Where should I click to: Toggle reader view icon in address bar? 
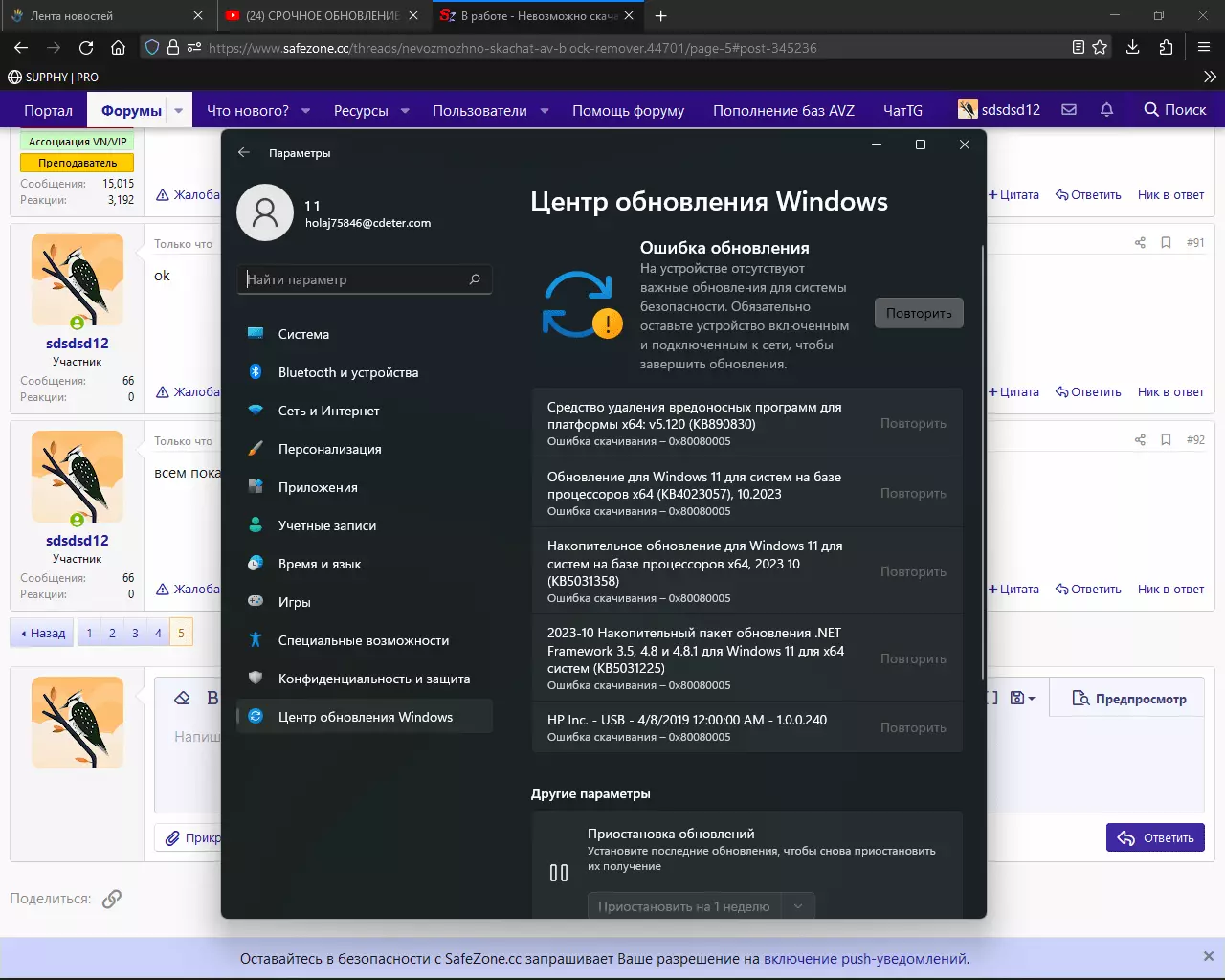(x=1079, y=47)
